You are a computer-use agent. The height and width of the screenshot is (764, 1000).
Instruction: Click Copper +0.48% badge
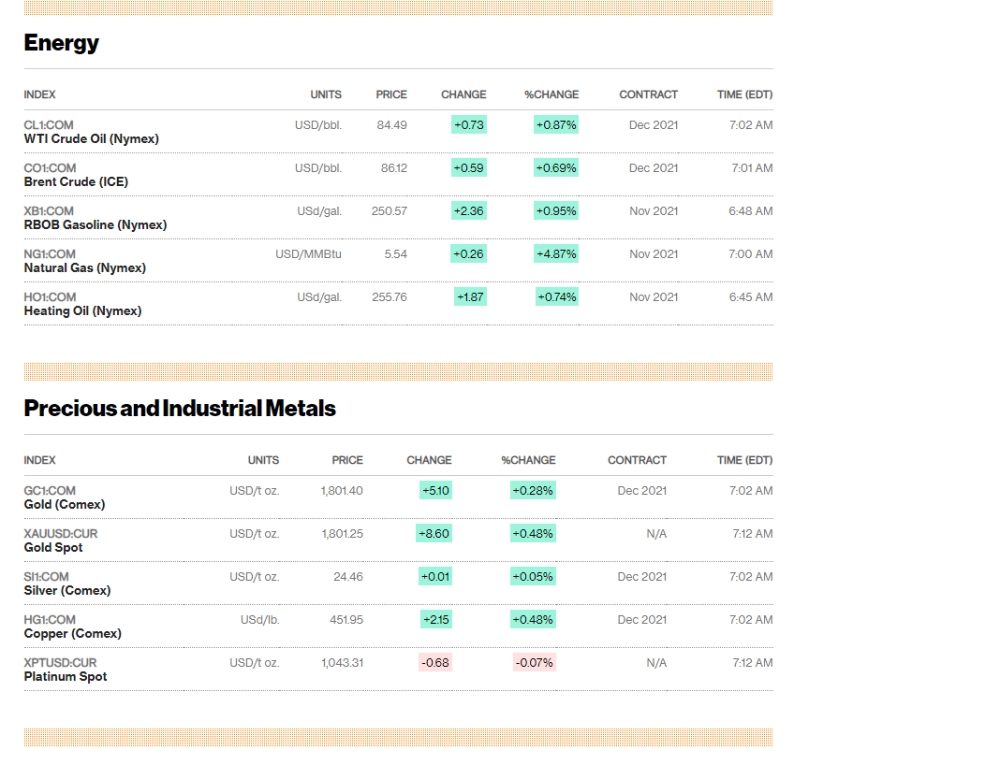pyautogui.click(x=533, y=620)
